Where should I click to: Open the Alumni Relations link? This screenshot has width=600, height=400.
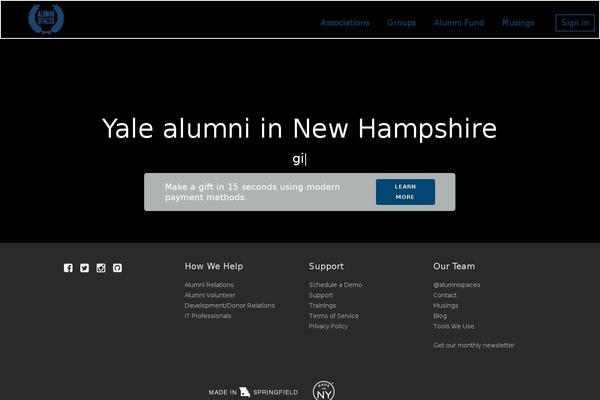[x=209, y=285]
